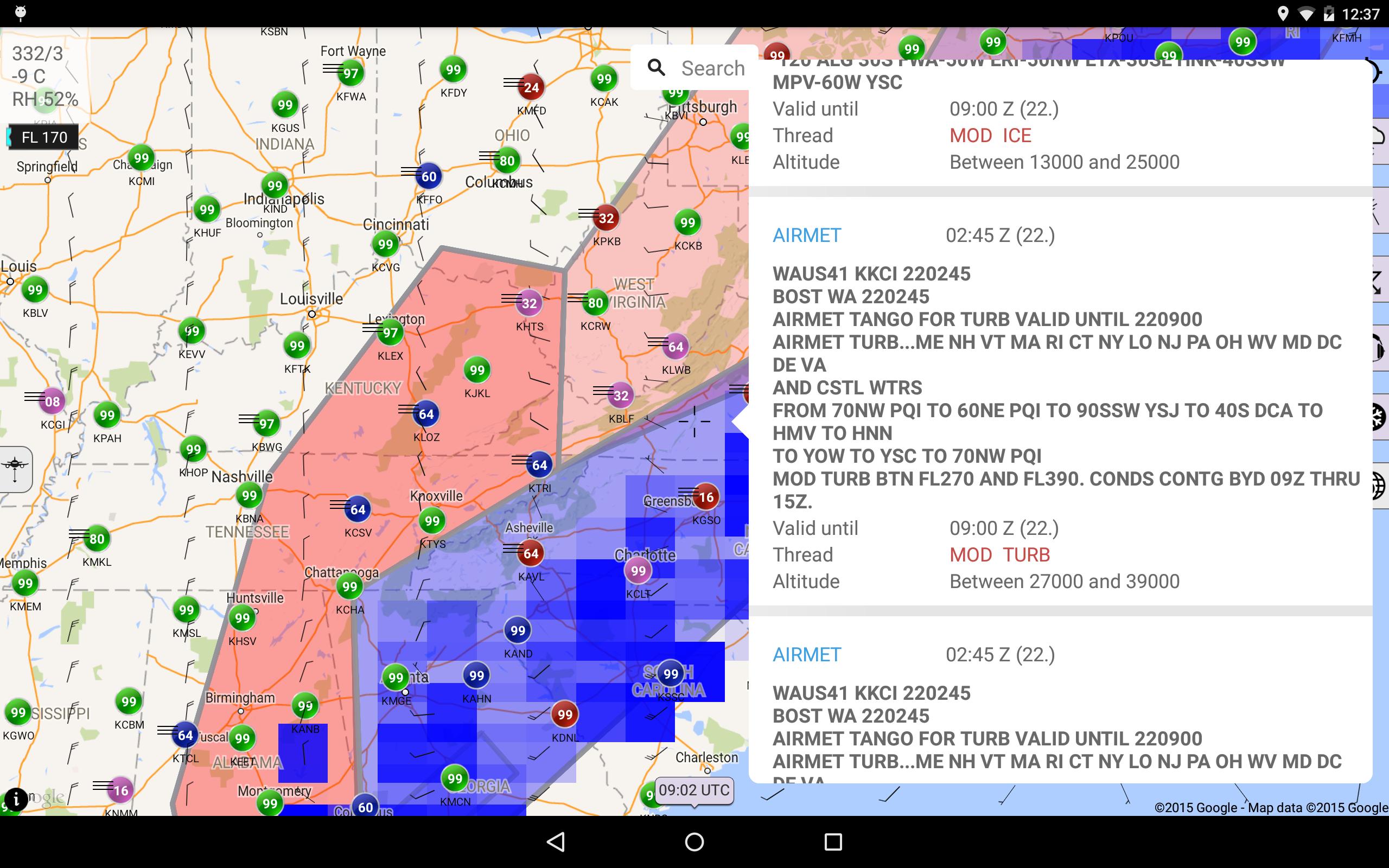This screenshot has width=1389, height=868.
Task: Select 'Between 27000 and 39000' altitude text
Action: tap(1065, 581)
